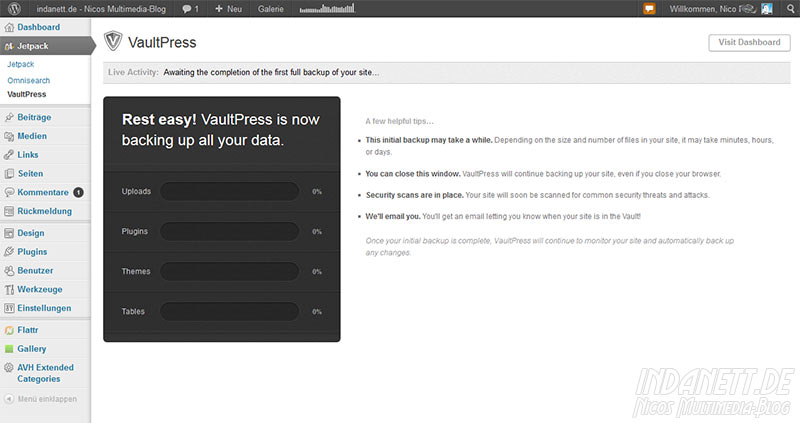800x423 pixels.
Task: Click the Jetpack menu icon
Action: 9,46
